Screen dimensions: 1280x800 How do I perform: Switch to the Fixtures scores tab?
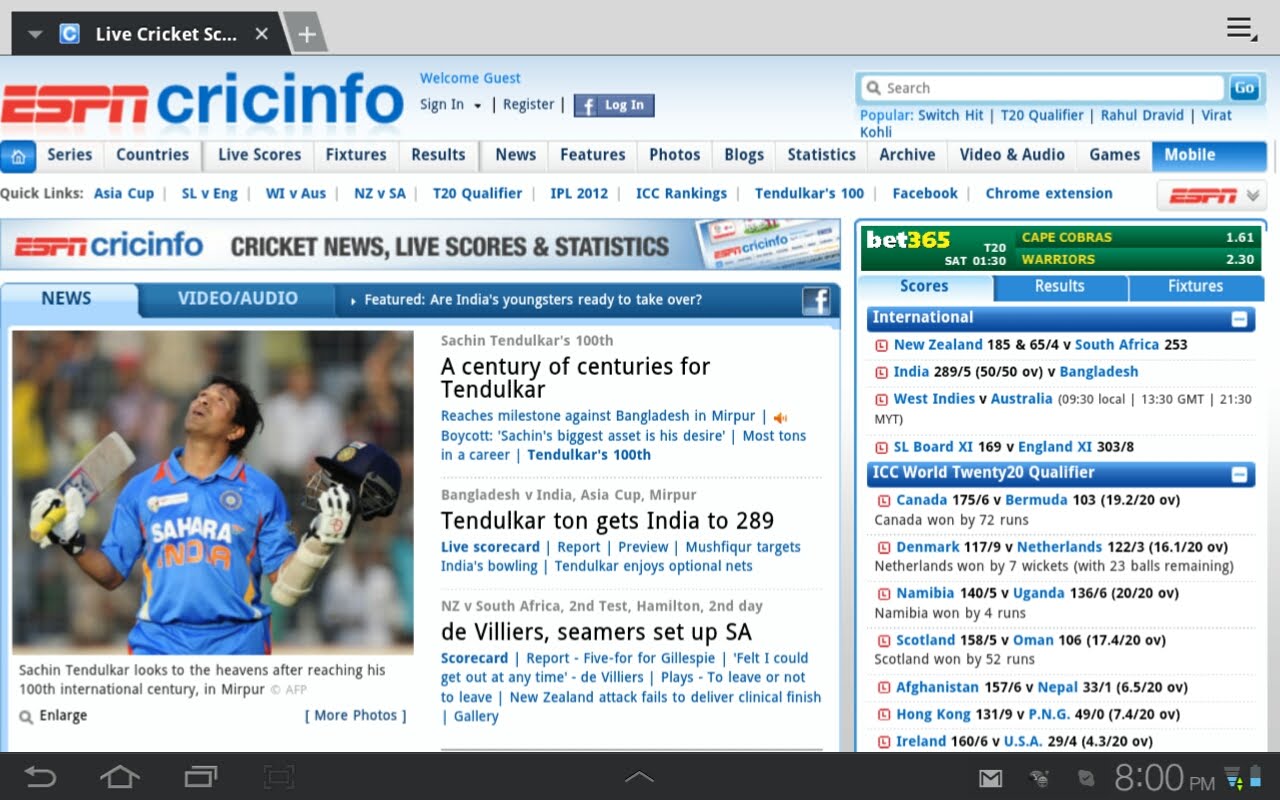pyautogui.click(x=1196, y=287)
